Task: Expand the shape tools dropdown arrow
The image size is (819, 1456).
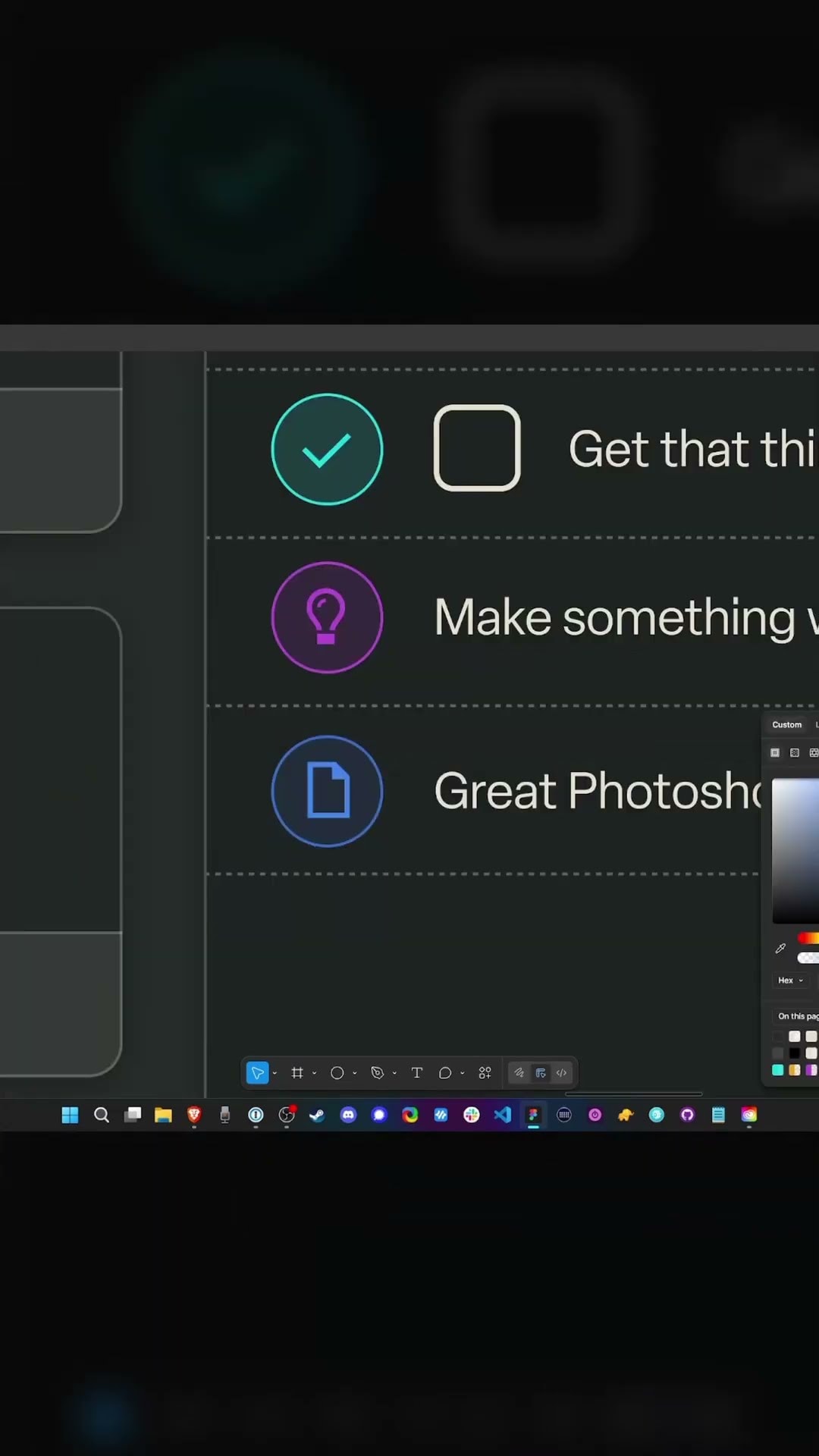Action: 354,1073
